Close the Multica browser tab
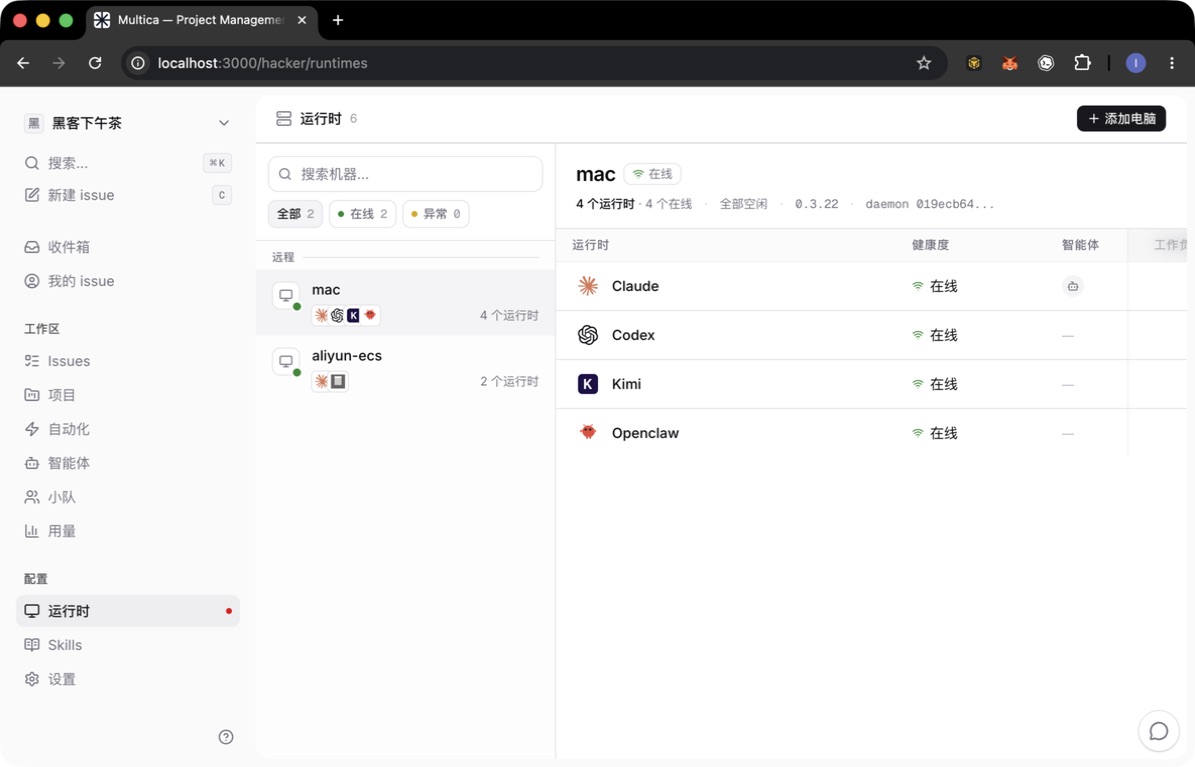Viewport: 1195px width, 767px height. click(302, 20)
